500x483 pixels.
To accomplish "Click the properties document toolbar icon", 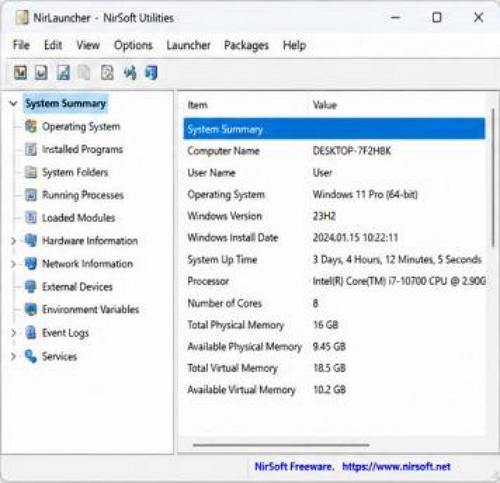I will (107, 73).
